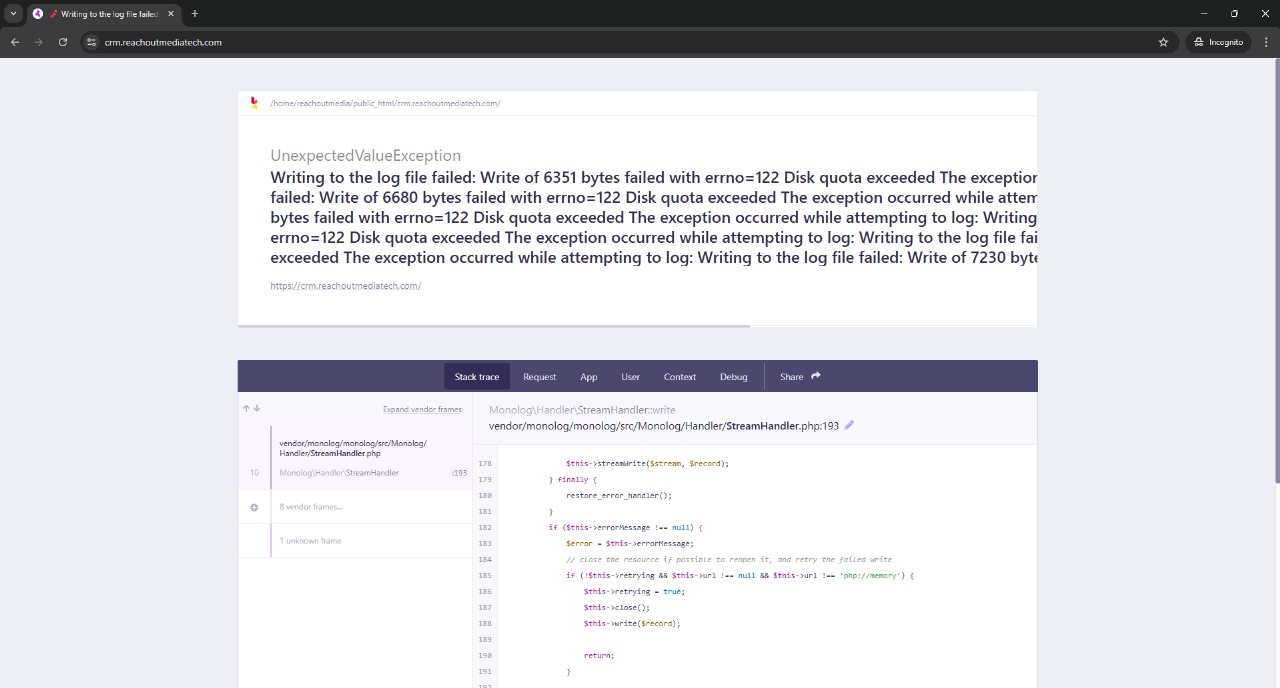Click Expand vendor frames link

coord(422,409)
